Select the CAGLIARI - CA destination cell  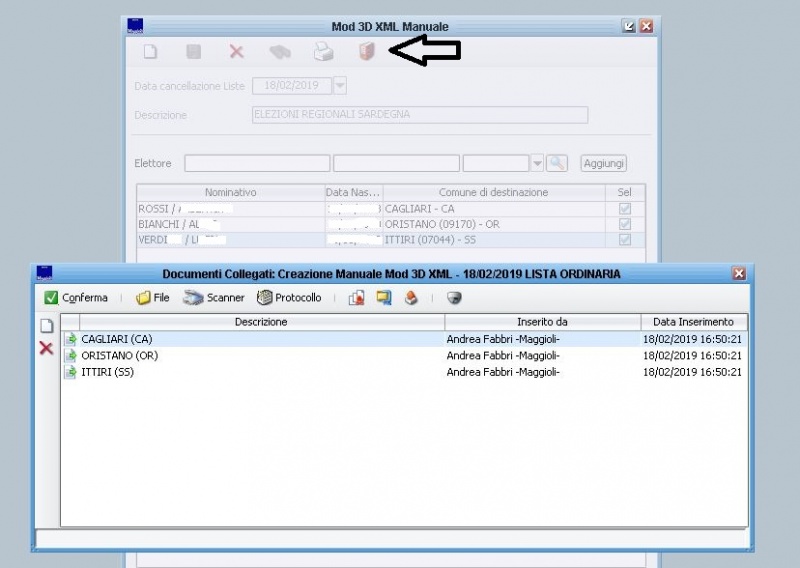click(x=494, y=209)
